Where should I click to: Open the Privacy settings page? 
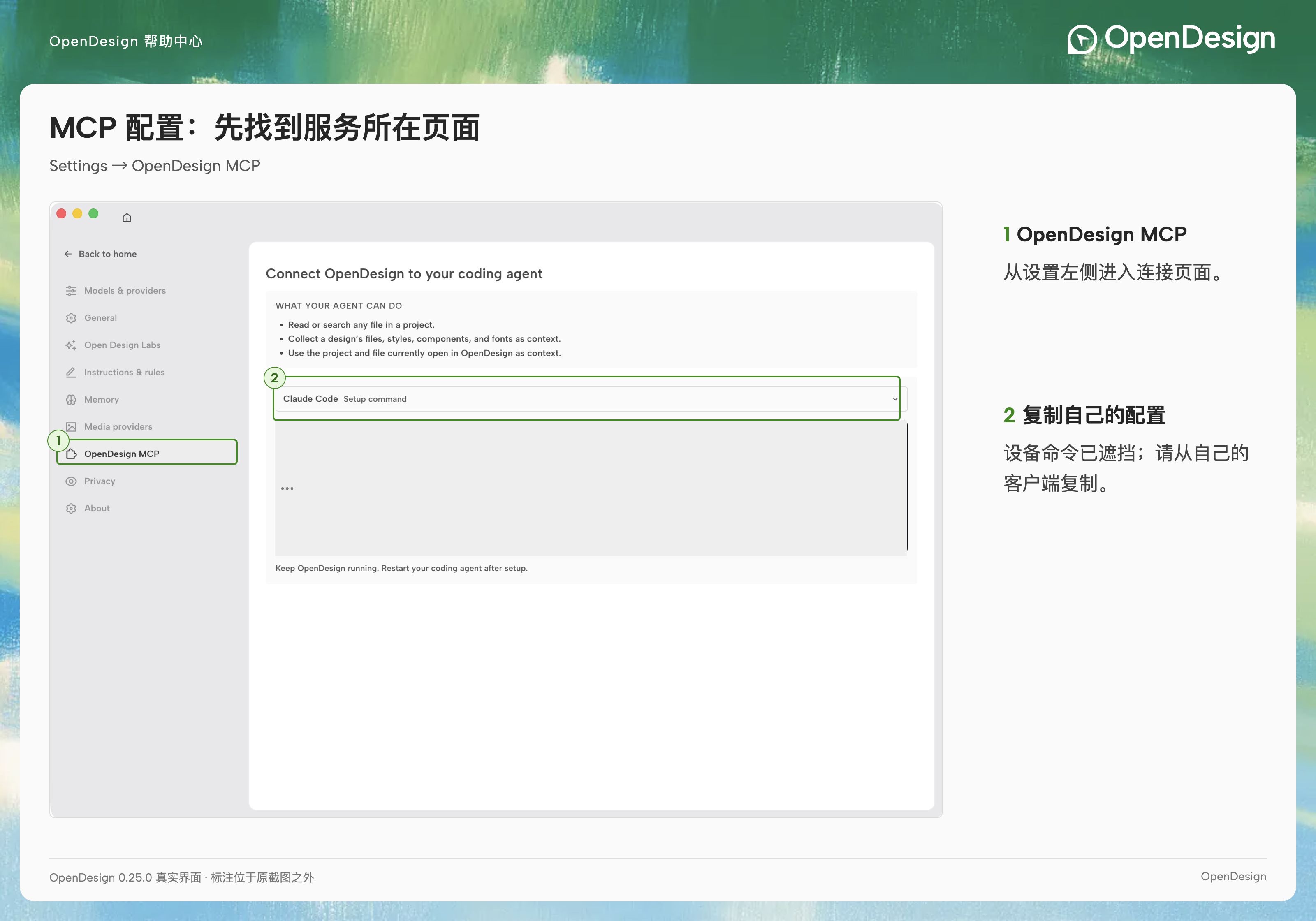[x=100, y=481]
